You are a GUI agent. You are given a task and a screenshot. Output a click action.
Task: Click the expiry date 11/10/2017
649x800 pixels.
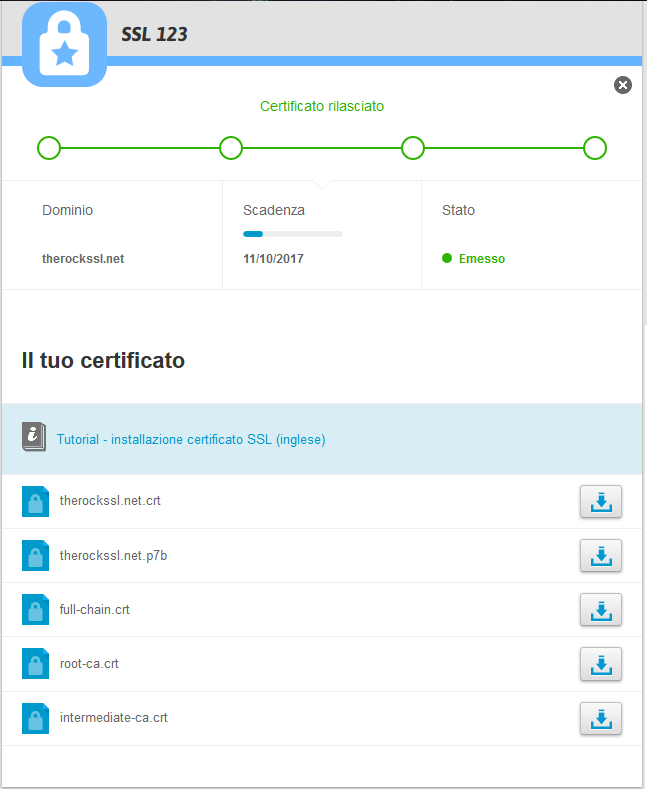pyautogui.click(x=273, y=259)
